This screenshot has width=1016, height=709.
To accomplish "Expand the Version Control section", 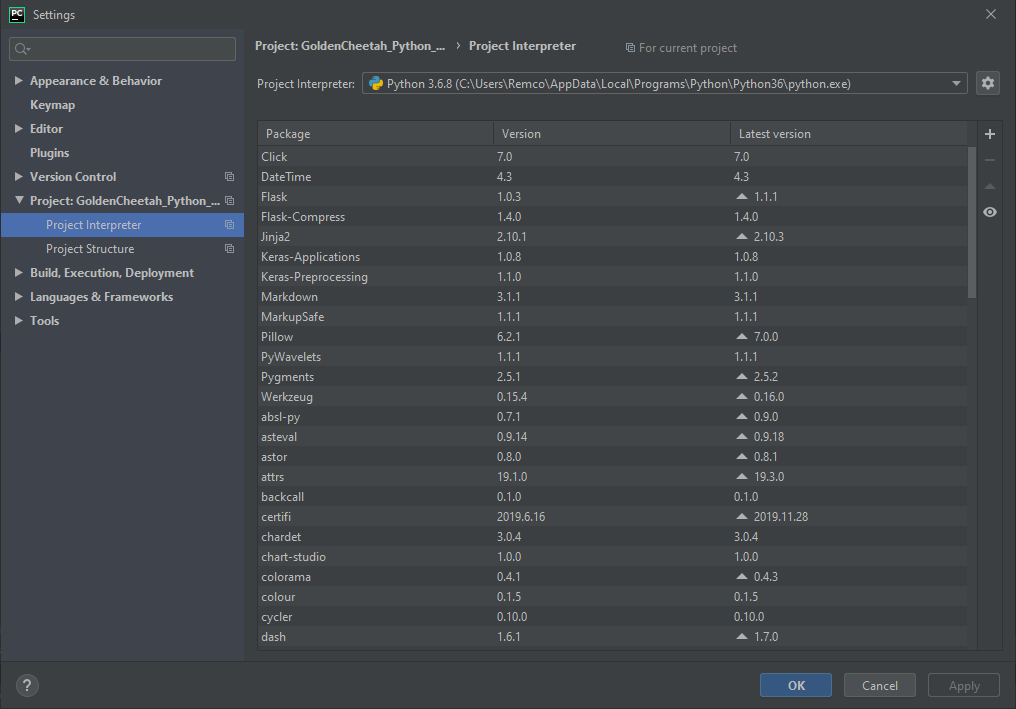I will point(18,176).
